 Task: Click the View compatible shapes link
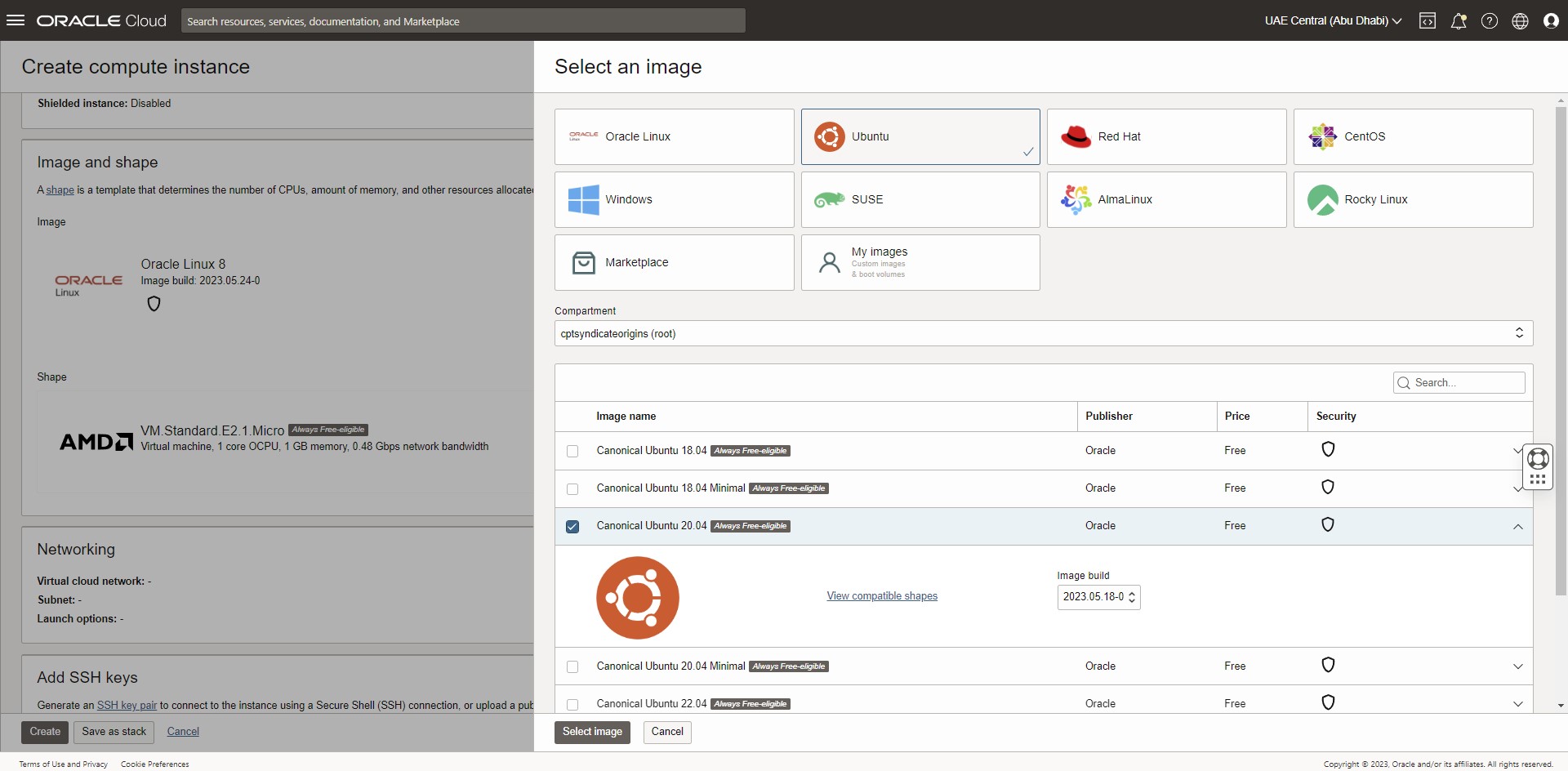click(x=882, y=595)
